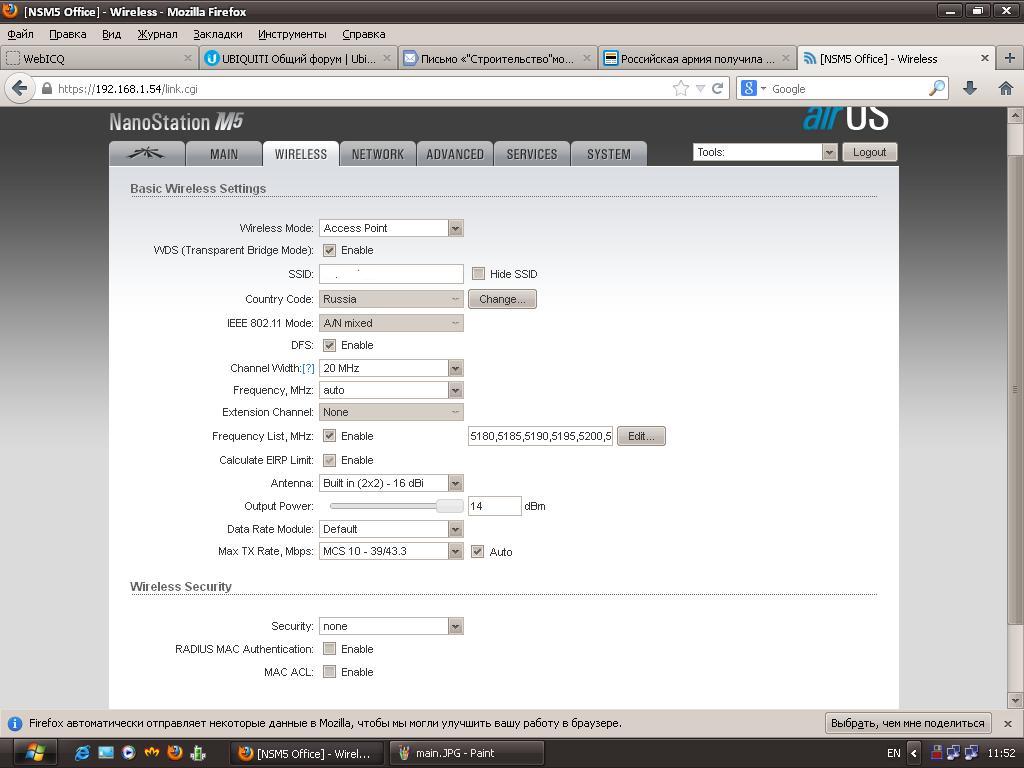
Task: Enable RADIUS MAC Authentication checkbox
Action: 330,649
